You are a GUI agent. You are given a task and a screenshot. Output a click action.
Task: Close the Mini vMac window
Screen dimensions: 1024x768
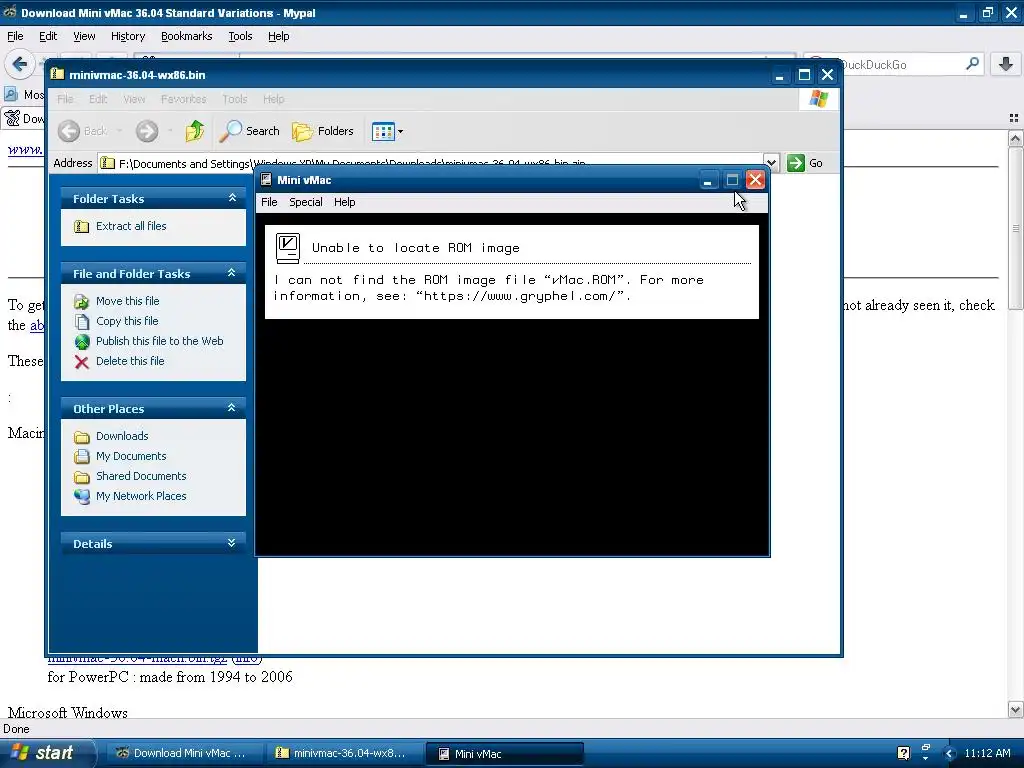[755, 180]
